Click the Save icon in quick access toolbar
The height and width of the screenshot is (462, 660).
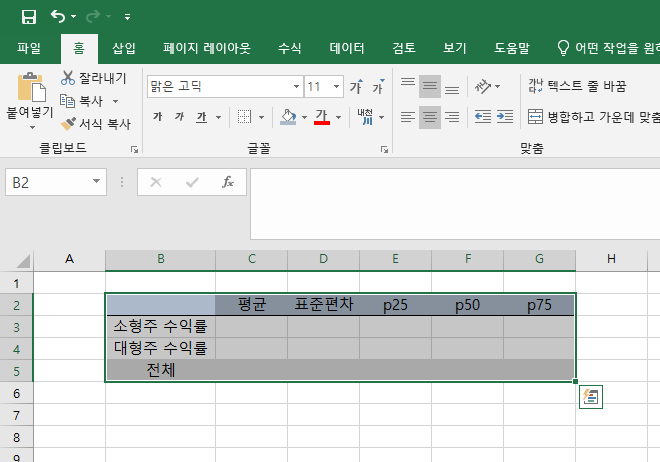pos(29,17)
